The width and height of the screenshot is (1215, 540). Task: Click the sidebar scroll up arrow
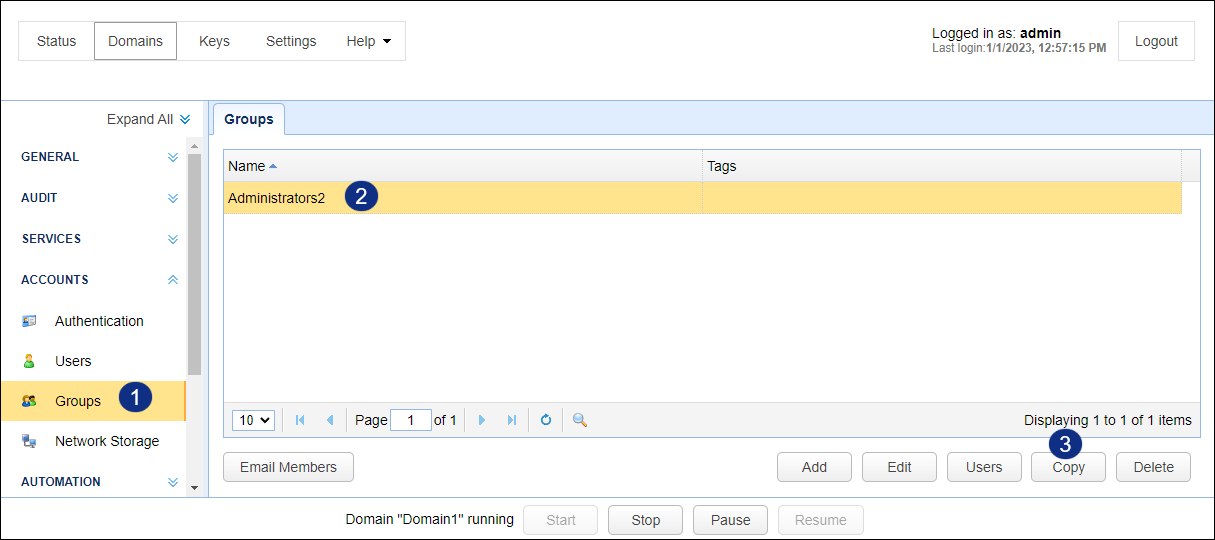pyautogui.click(x=194, y=146)
